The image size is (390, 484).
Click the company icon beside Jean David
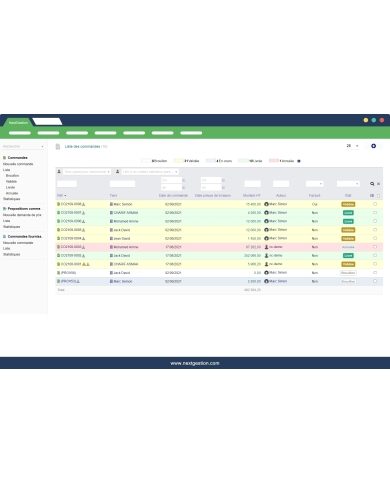click(111, 239)
